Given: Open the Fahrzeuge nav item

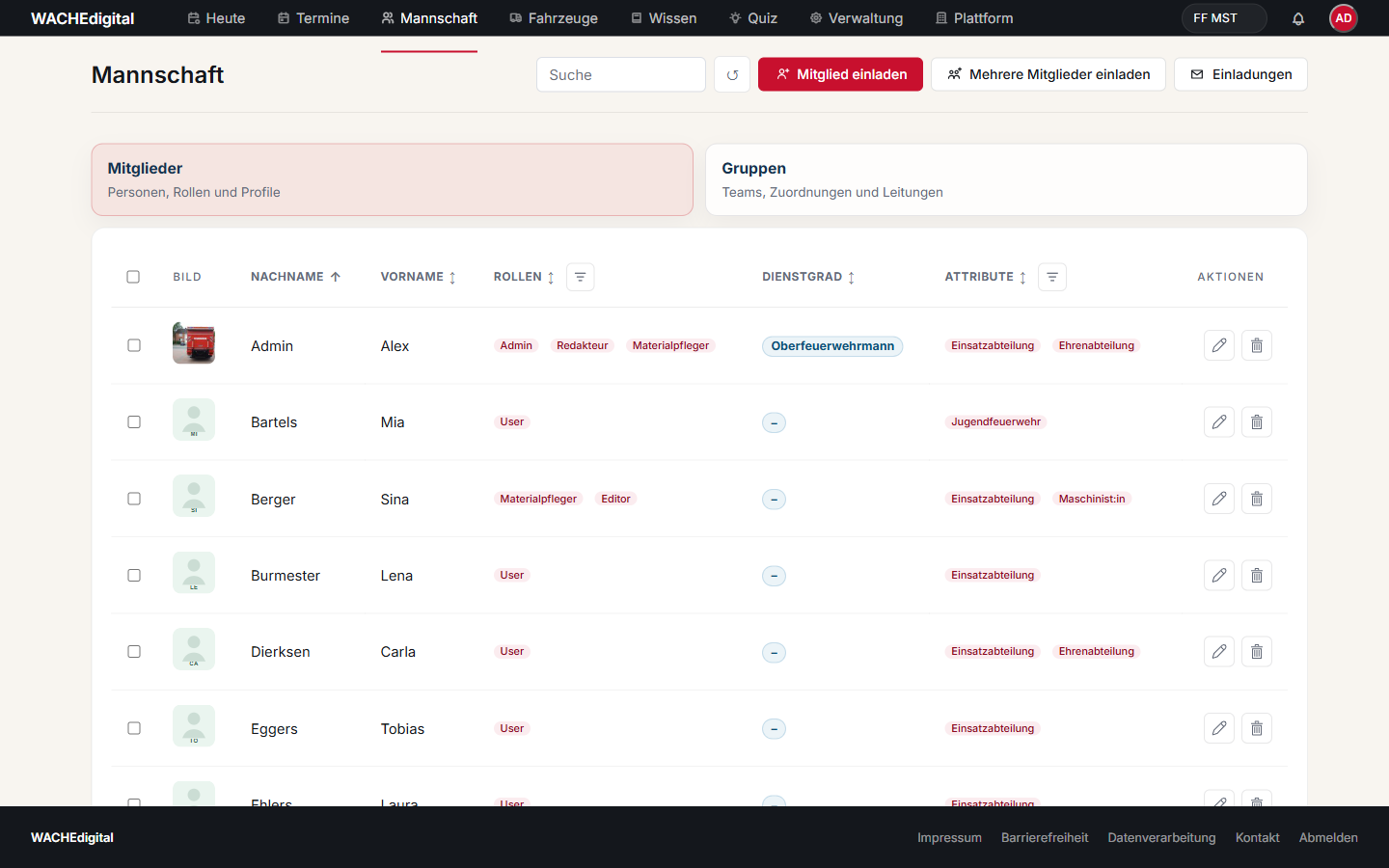Looking at the screenshot, I should coord(554,18).
